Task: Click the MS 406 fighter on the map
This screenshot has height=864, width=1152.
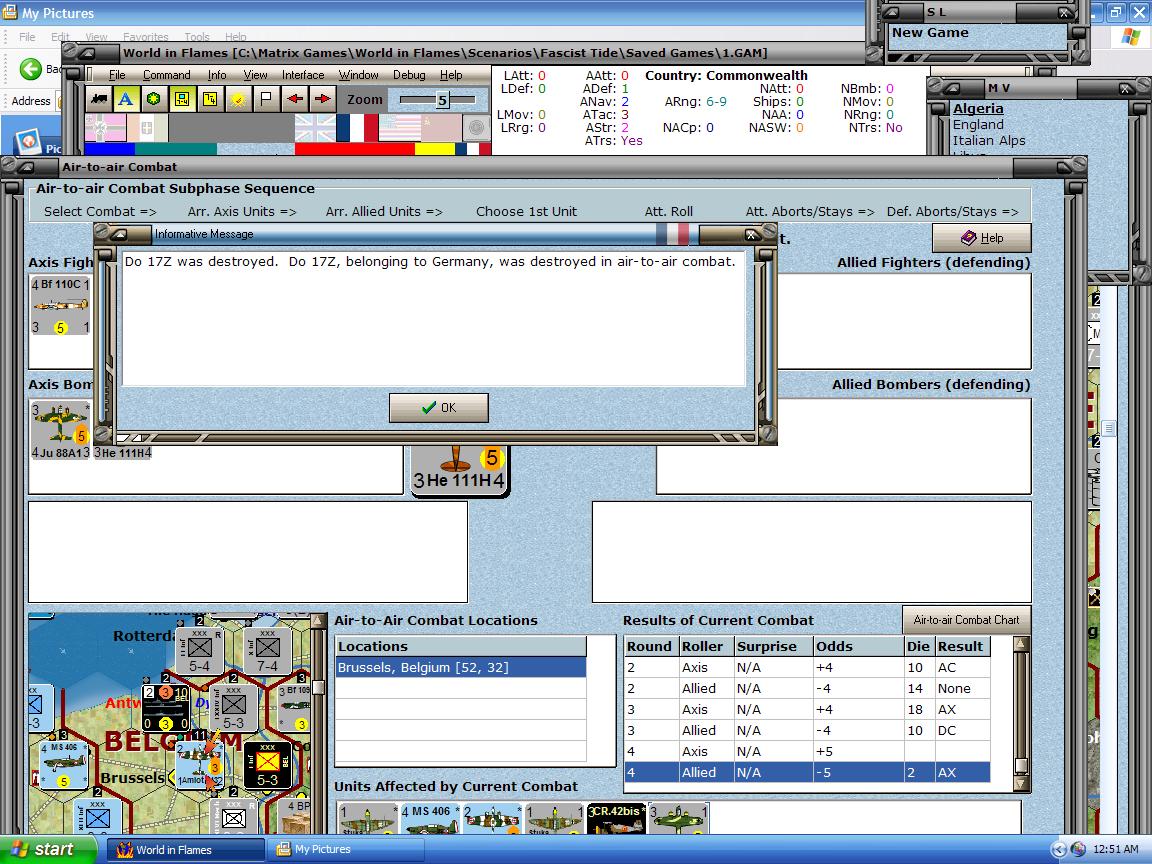Action: 63,765
